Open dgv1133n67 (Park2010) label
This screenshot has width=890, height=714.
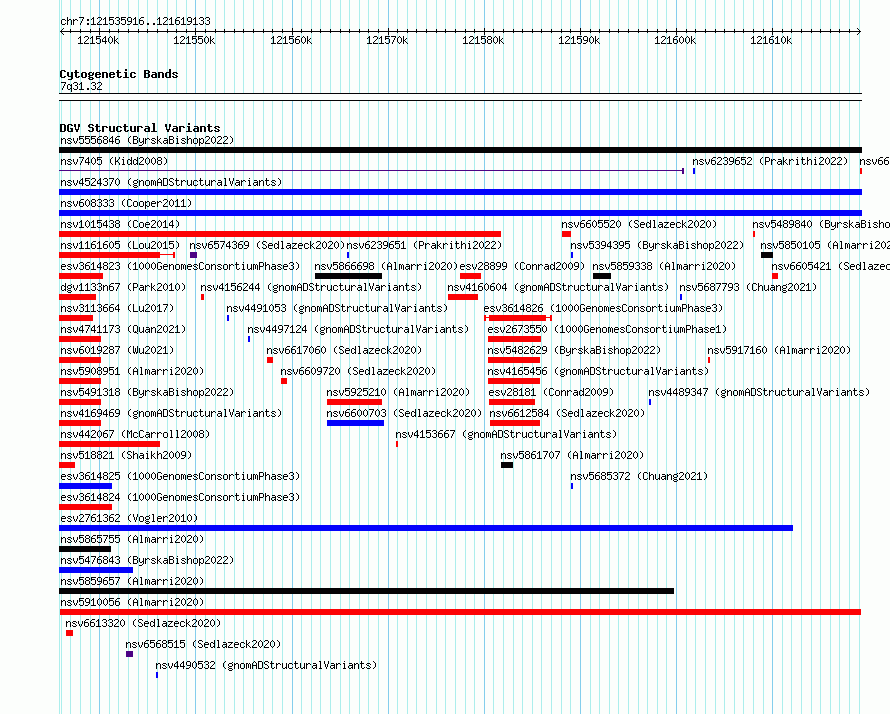(x=123, y=287)
